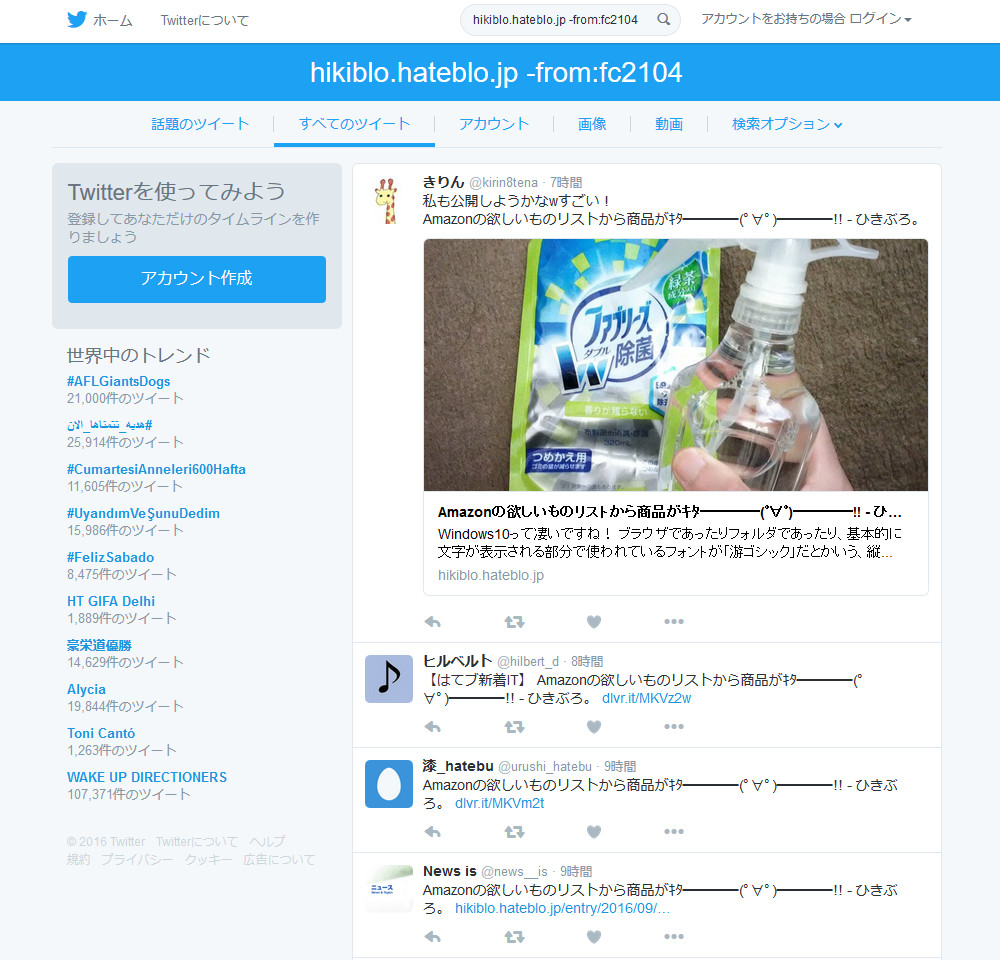Open footer 広告について link
The image size is (1000, 960).
279,860
